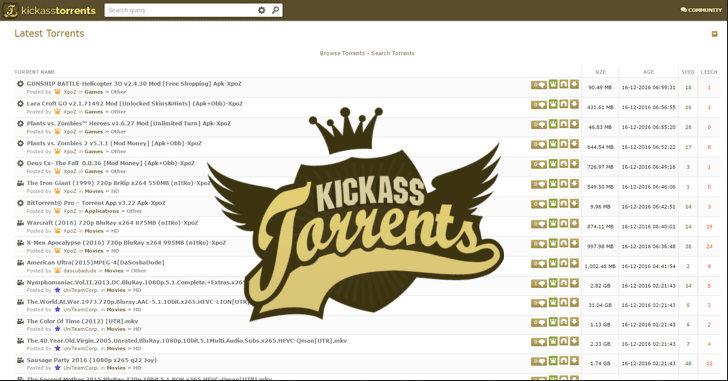Open magnet link for GUNSHIP BATTLE-Helicopter 3D
728x381 pixels.
tap(564, 84)
